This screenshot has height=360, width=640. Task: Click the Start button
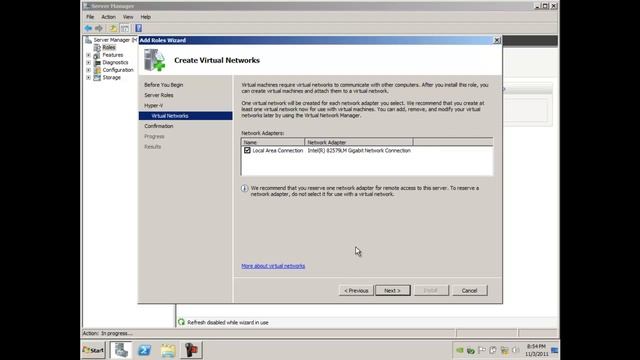pos(93,350)
